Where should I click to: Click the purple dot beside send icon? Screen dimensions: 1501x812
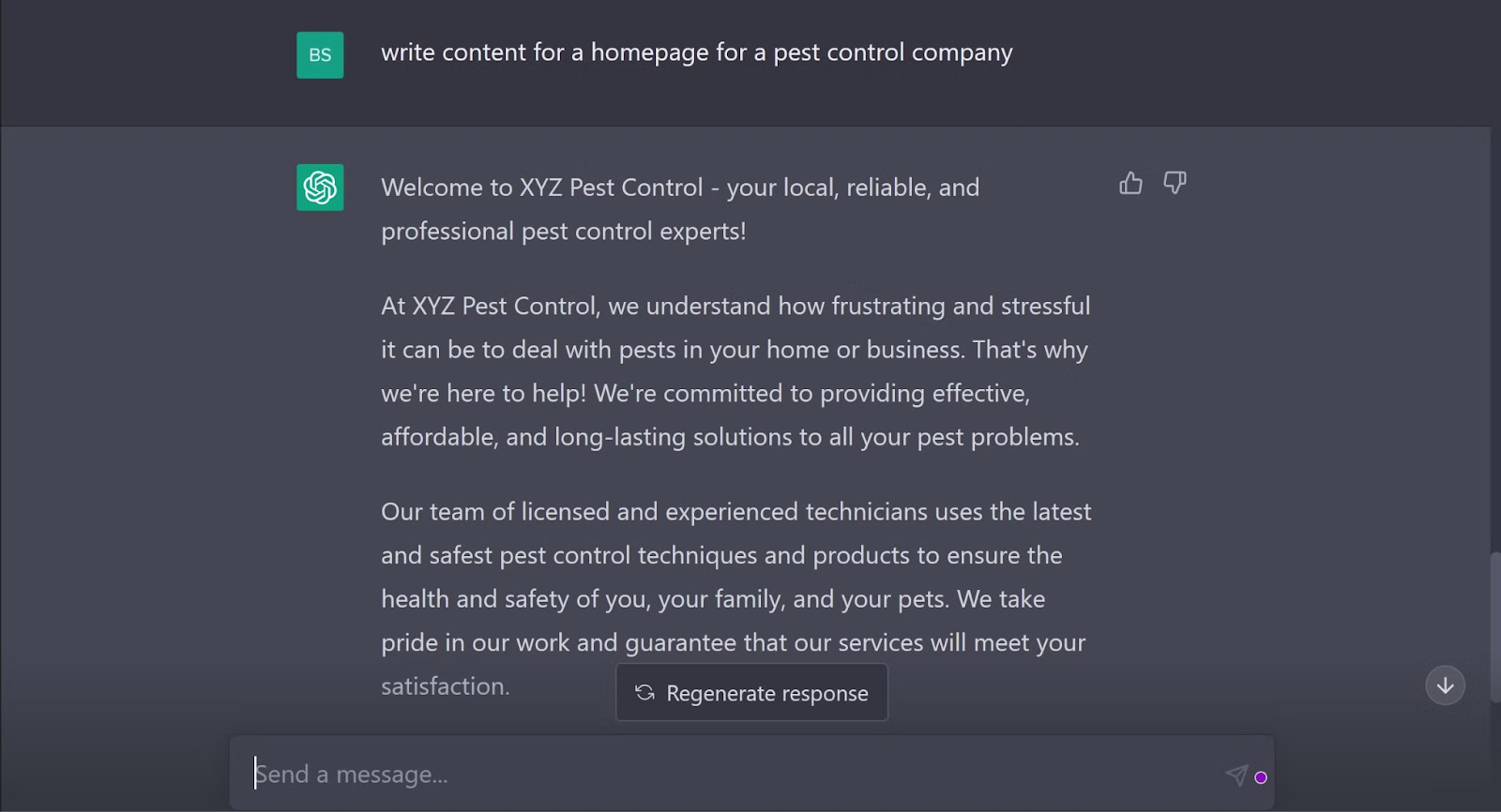click(x=1261, y=777)
